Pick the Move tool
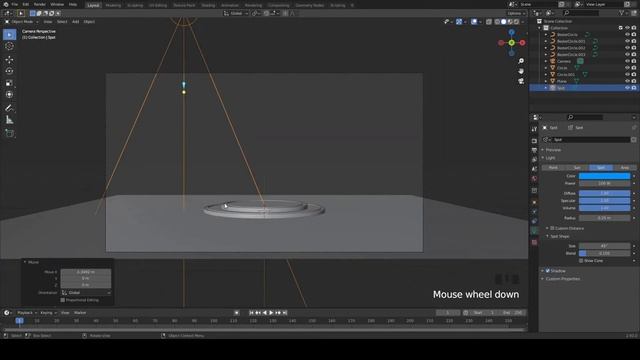Image resolution: width=640 pixels, height=360 pixels. tap(9, 60)
